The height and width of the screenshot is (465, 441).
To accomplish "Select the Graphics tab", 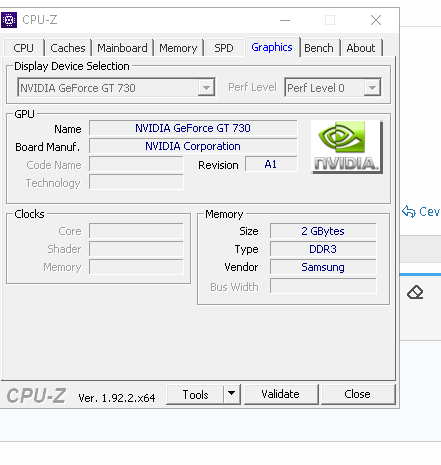I will 272,47.
